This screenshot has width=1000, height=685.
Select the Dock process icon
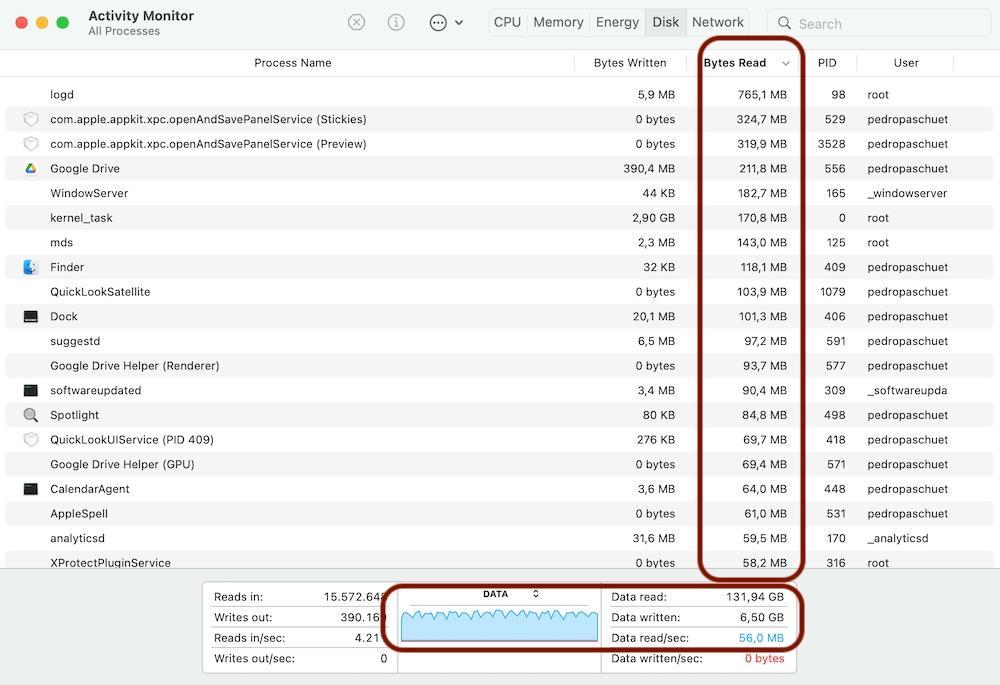[x=31, y=316]
